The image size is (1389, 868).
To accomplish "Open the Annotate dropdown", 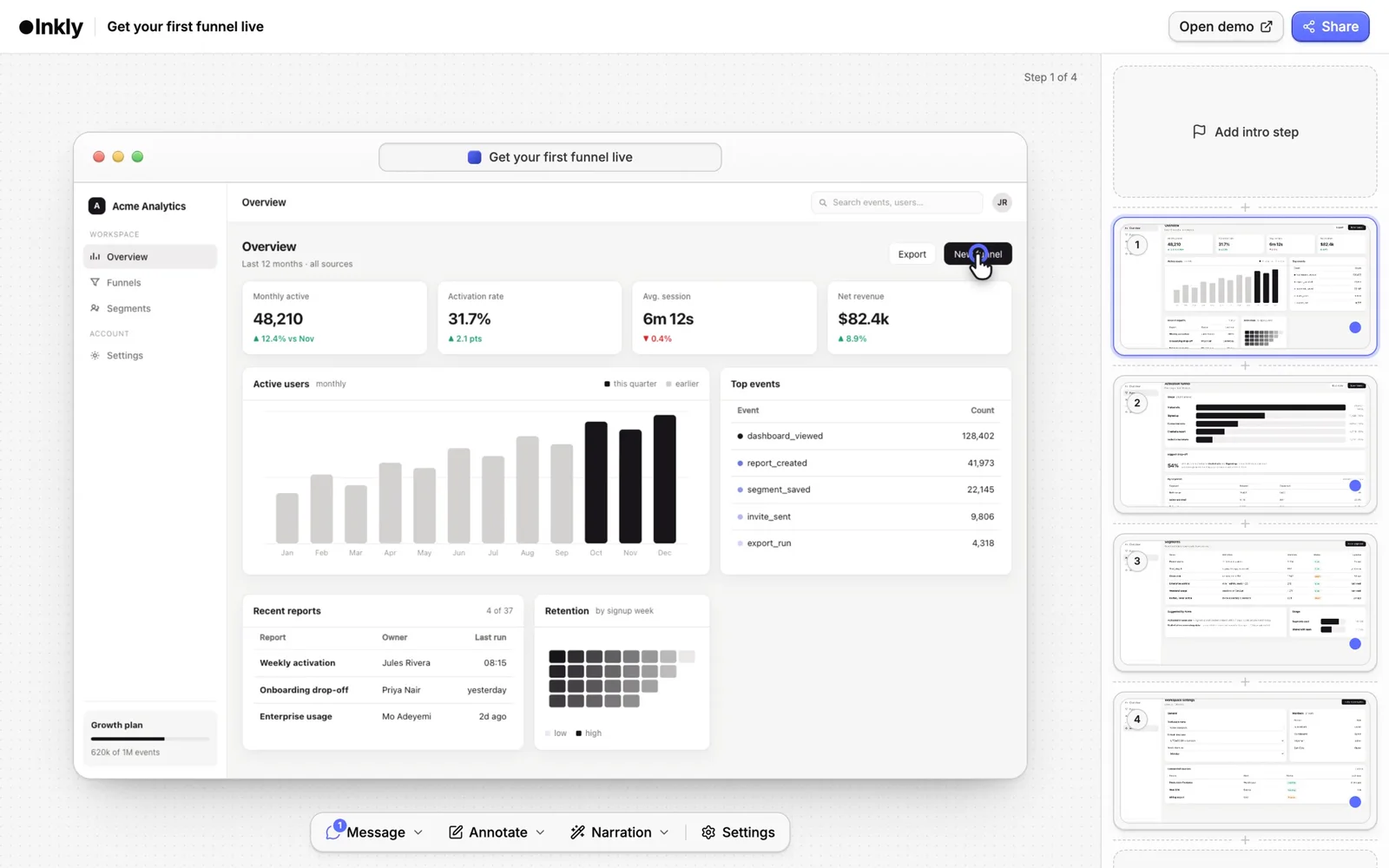I will 497,832.
